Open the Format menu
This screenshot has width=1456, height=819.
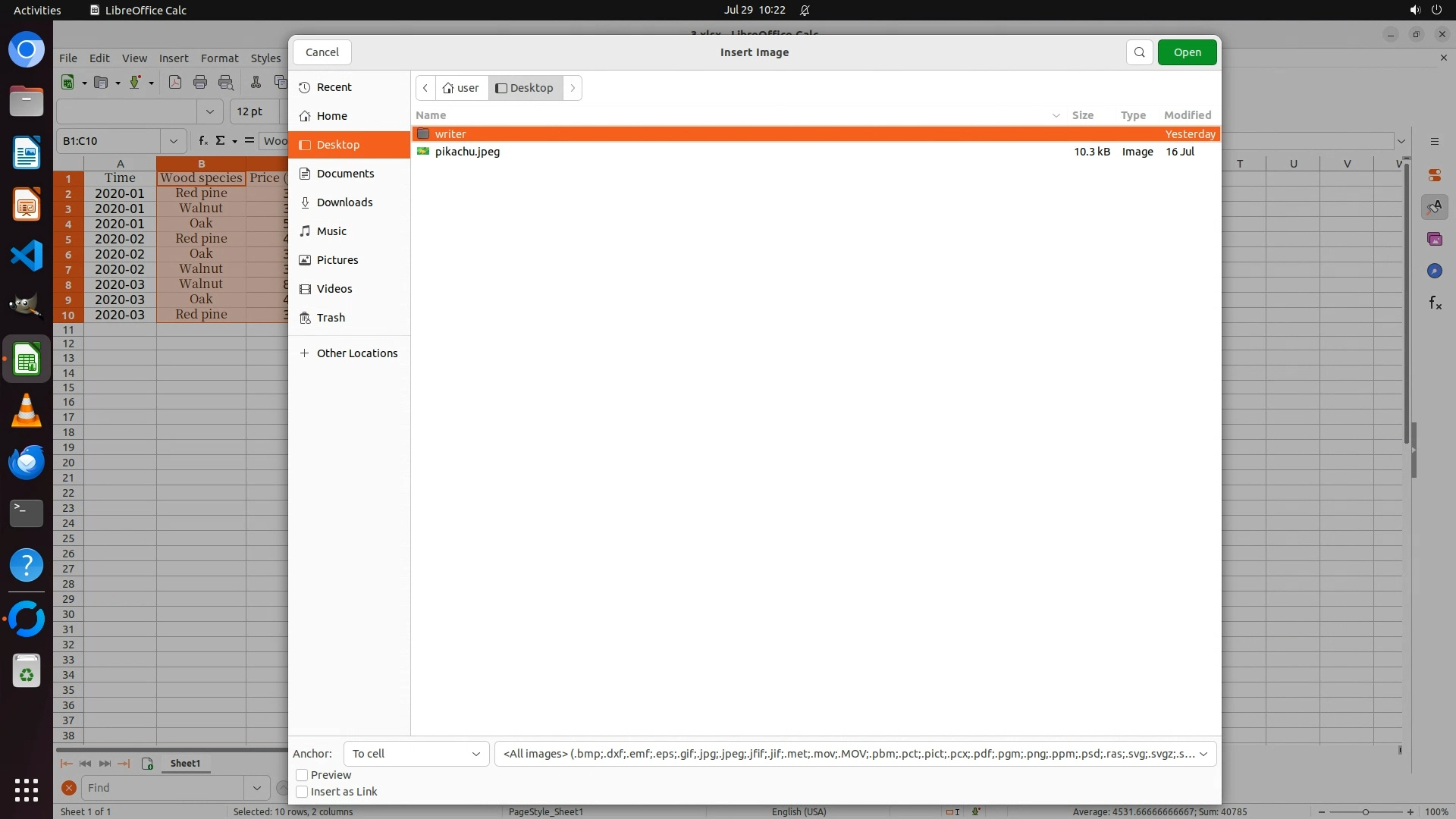click(x=219, y=58)
